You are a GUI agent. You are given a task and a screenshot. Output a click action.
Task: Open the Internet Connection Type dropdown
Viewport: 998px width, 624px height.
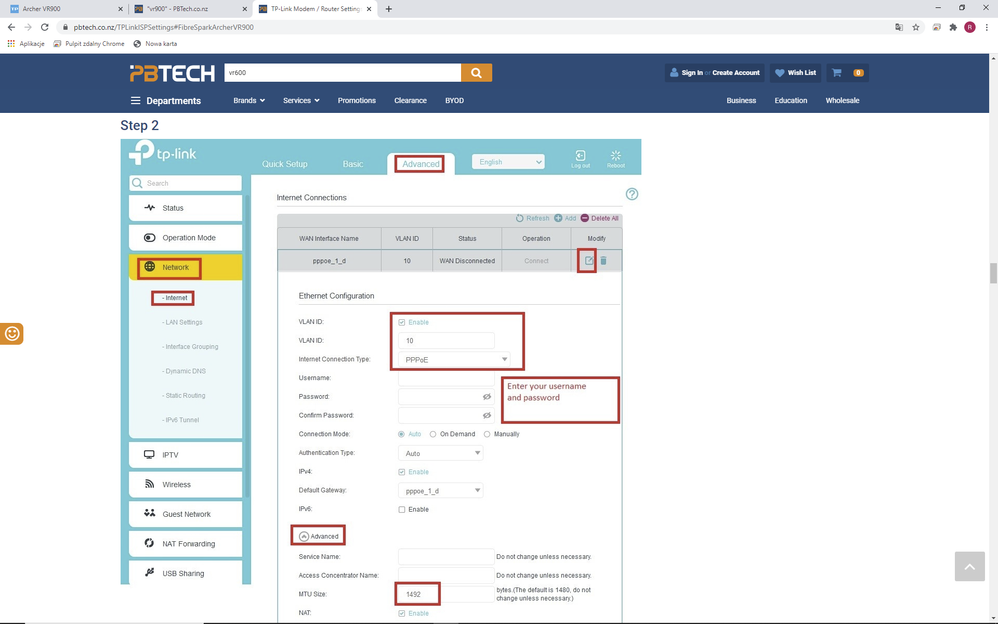(455, 359)
